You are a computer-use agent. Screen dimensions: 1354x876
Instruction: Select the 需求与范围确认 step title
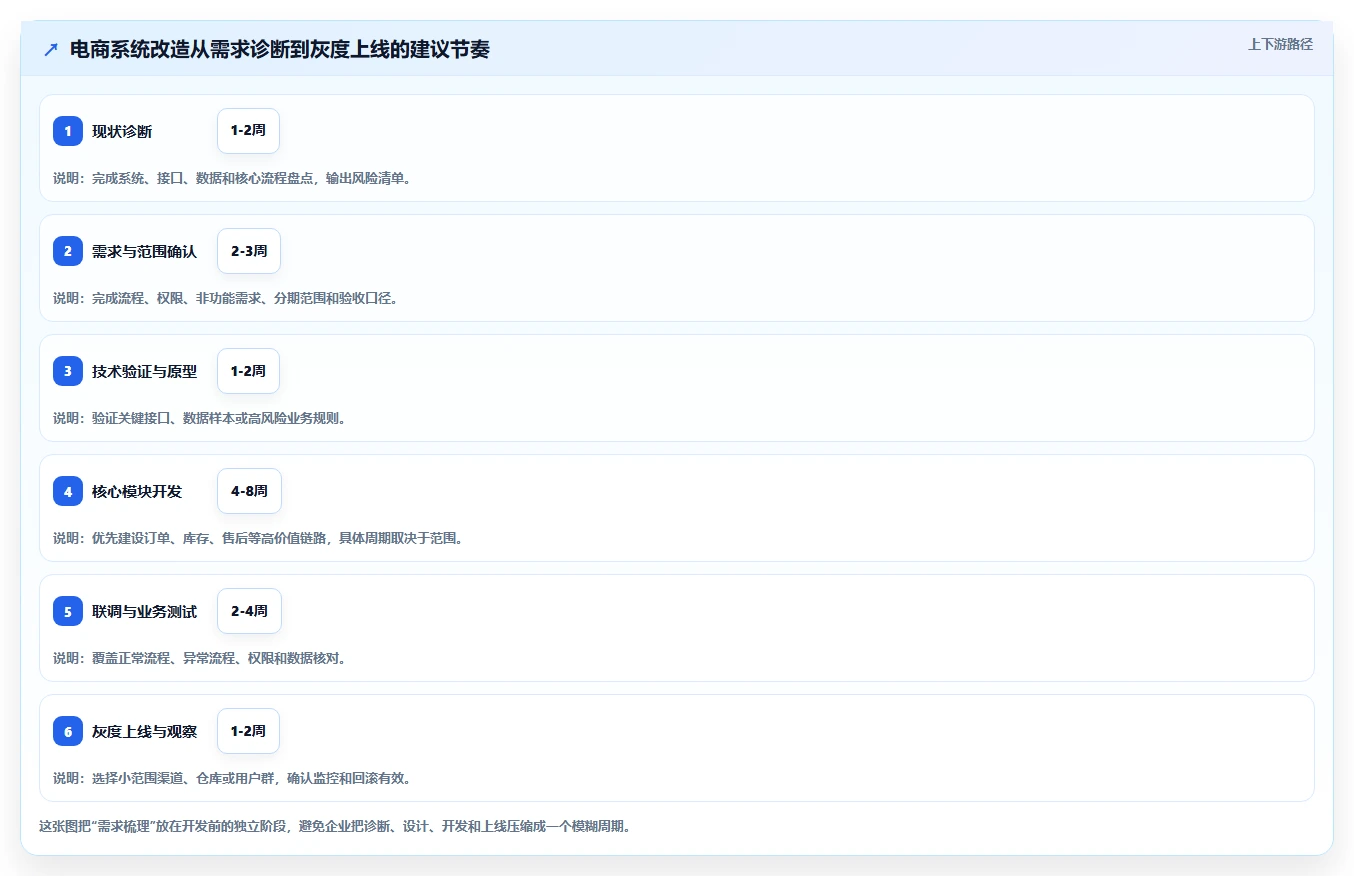click(144, 251)
